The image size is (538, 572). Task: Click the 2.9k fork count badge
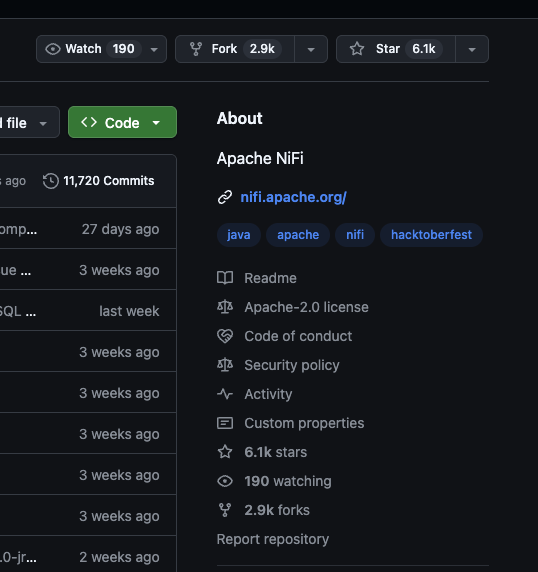click(x=262, y=49)
